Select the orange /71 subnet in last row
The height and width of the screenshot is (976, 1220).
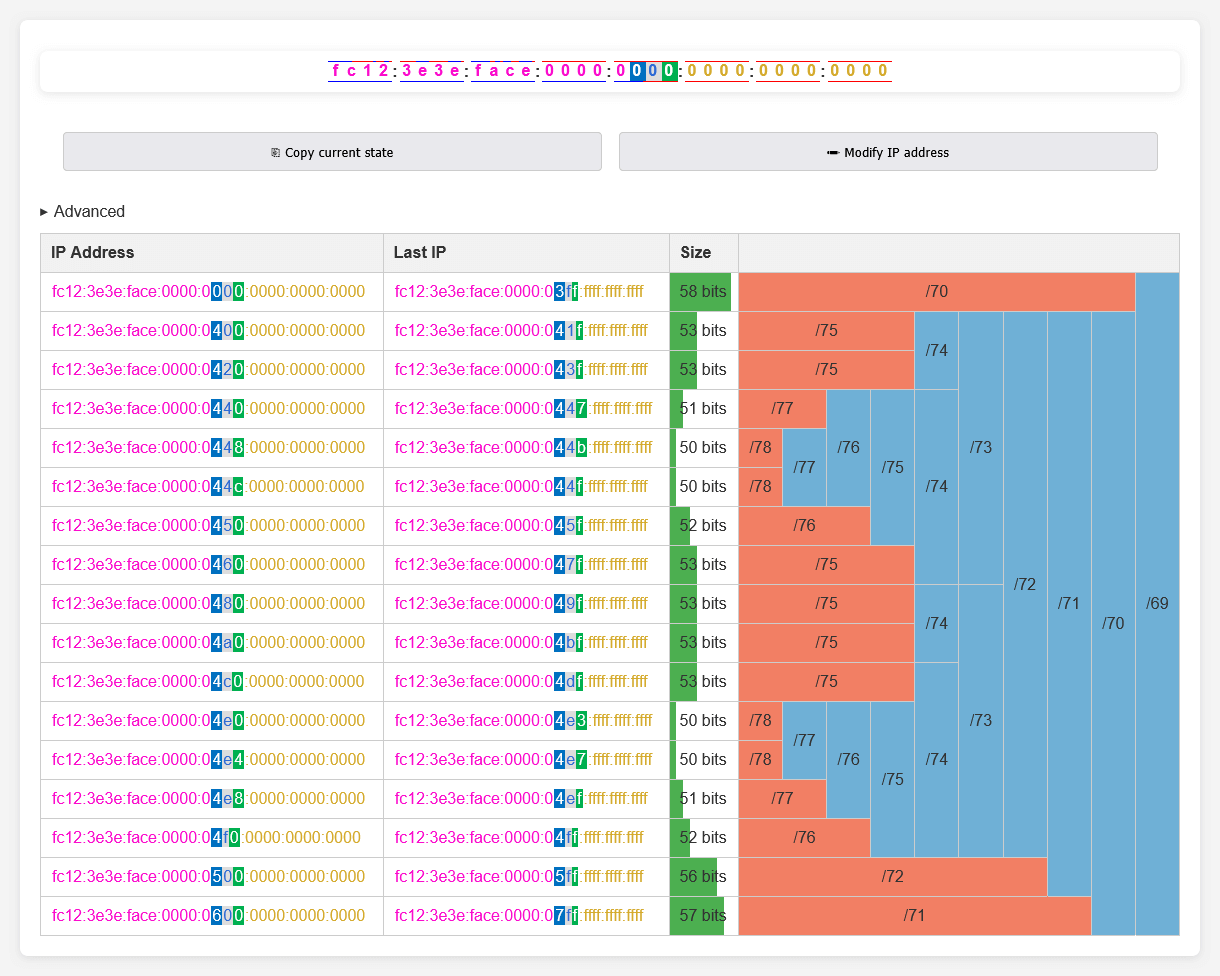tap(914, 915)
